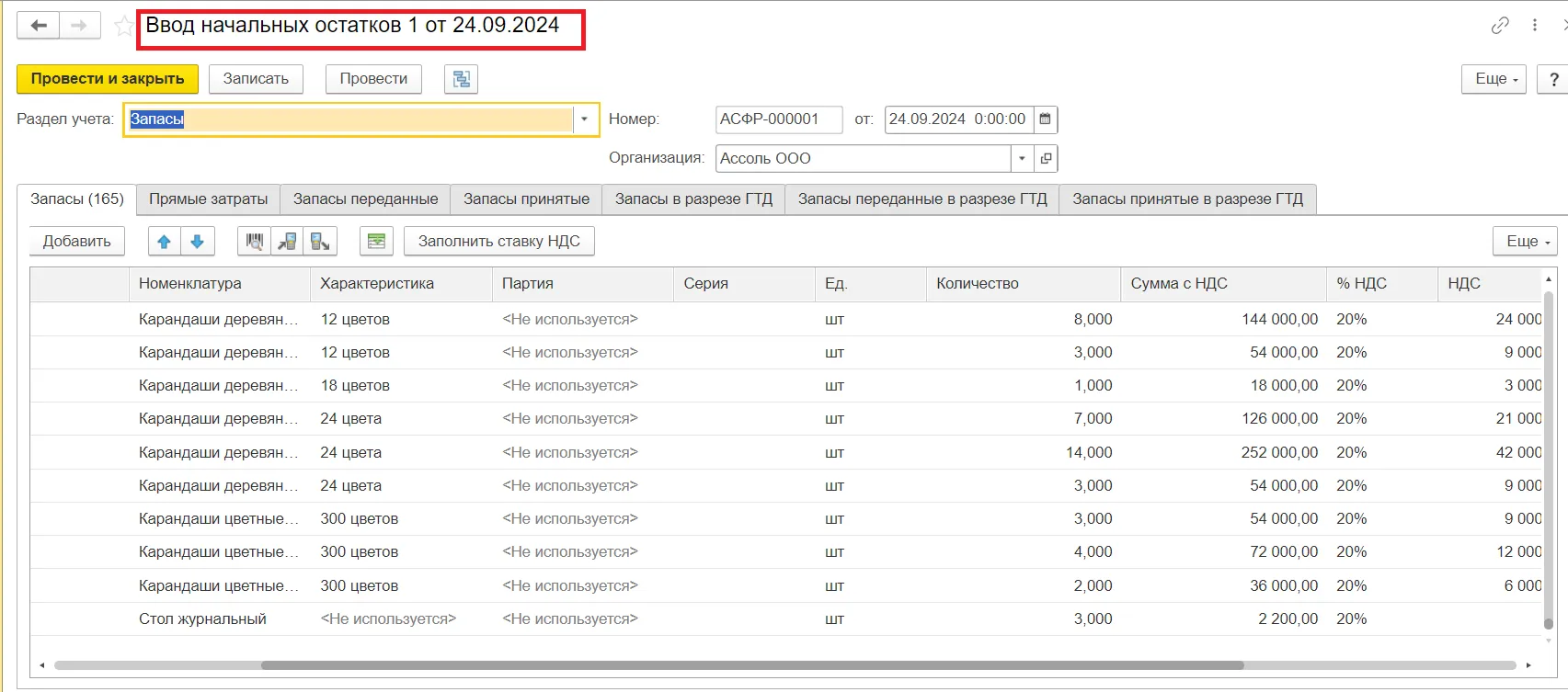Click the 18 цветов characteristic cell
Image resolution: width=1568 pixels, height=692 pixels.
[x=402, y=386]
